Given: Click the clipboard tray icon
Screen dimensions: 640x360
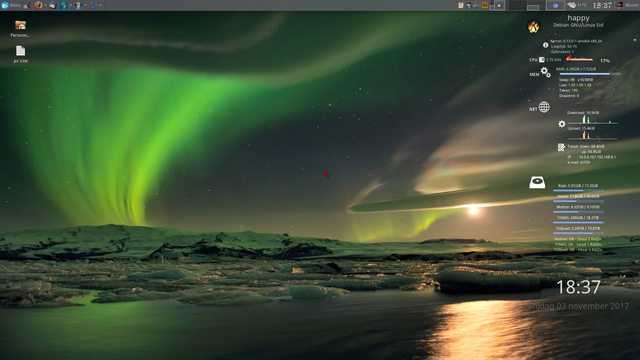Looking at the screenshot, I should 461,5.
